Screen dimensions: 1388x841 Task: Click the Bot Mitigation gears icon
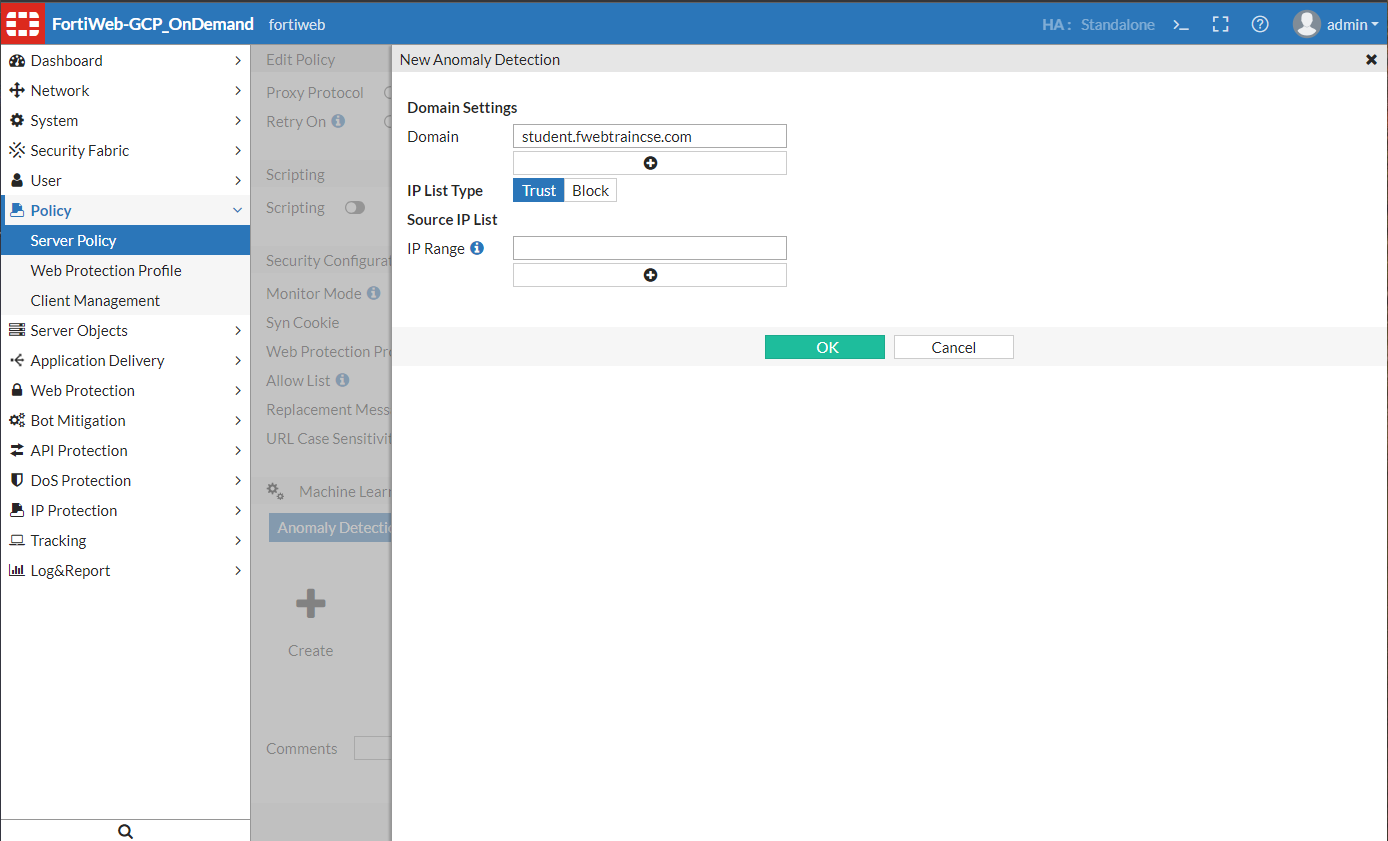(x=16, y=421)
